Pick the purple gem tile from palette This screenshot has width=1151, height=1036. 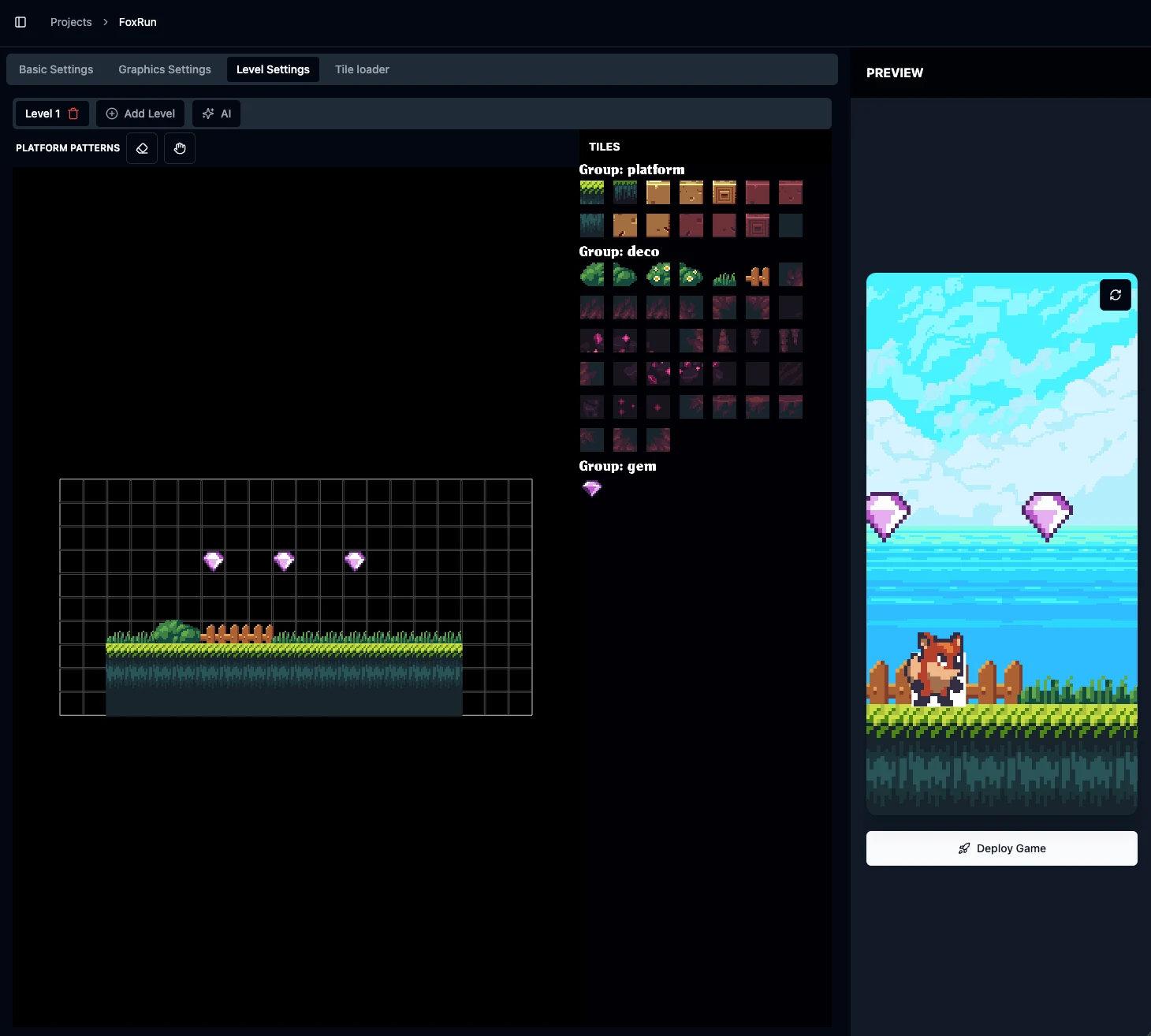click(592, 489)
